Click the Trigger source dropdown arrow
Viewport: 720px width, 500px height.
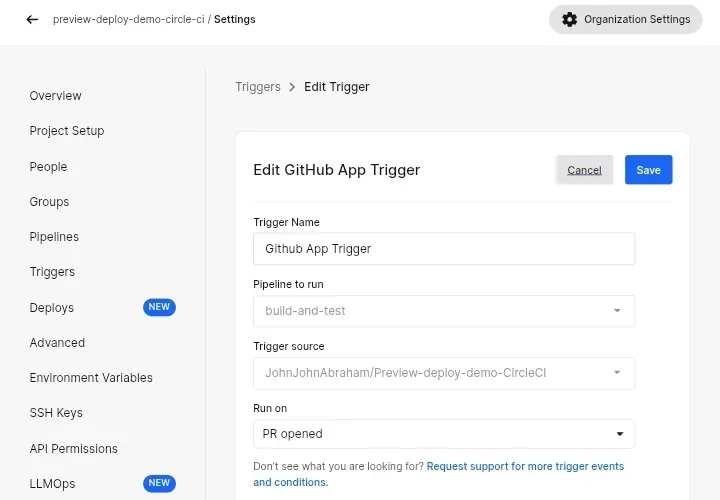pyautogui.click(x=617, y=372)
